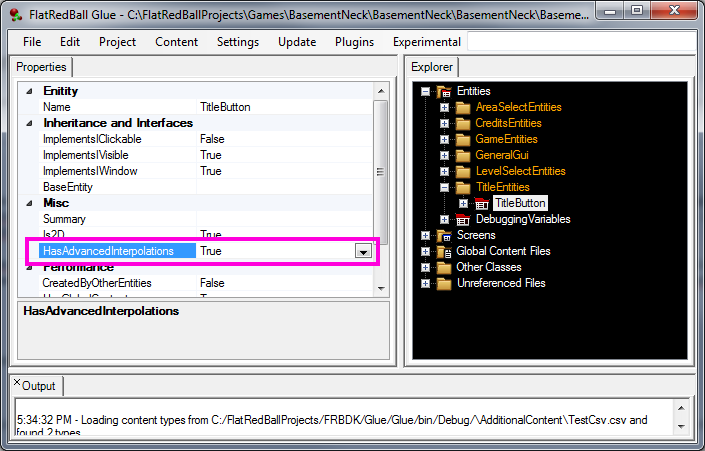Open the Experimental menu
Viewport: 705px width, 451px height.
(427, 42)
